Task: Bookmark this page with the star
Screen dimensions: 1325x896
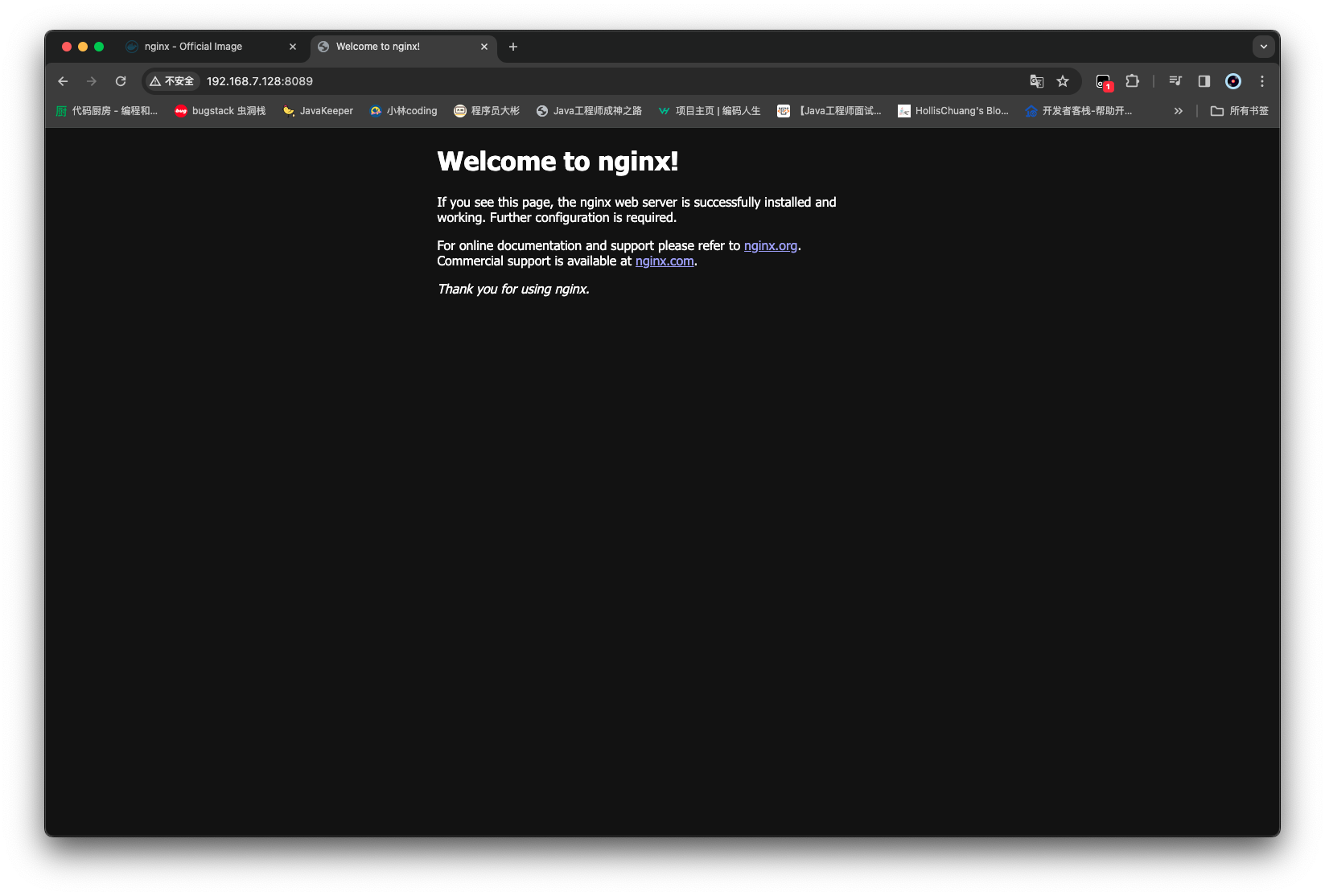Action: tap(1063, 81)
